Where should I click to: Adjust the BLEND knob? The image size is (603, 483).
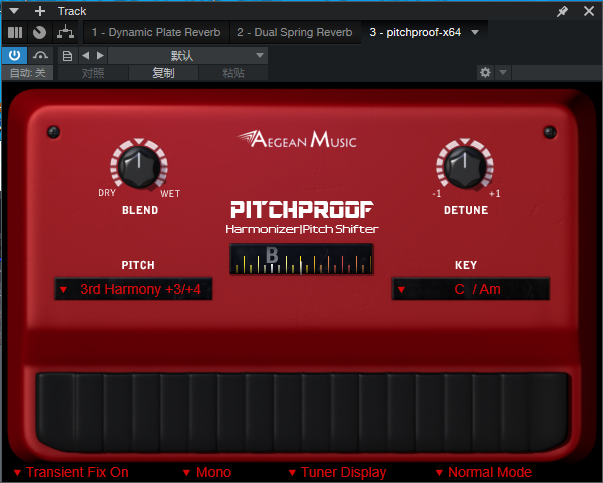tap(139, 167)
